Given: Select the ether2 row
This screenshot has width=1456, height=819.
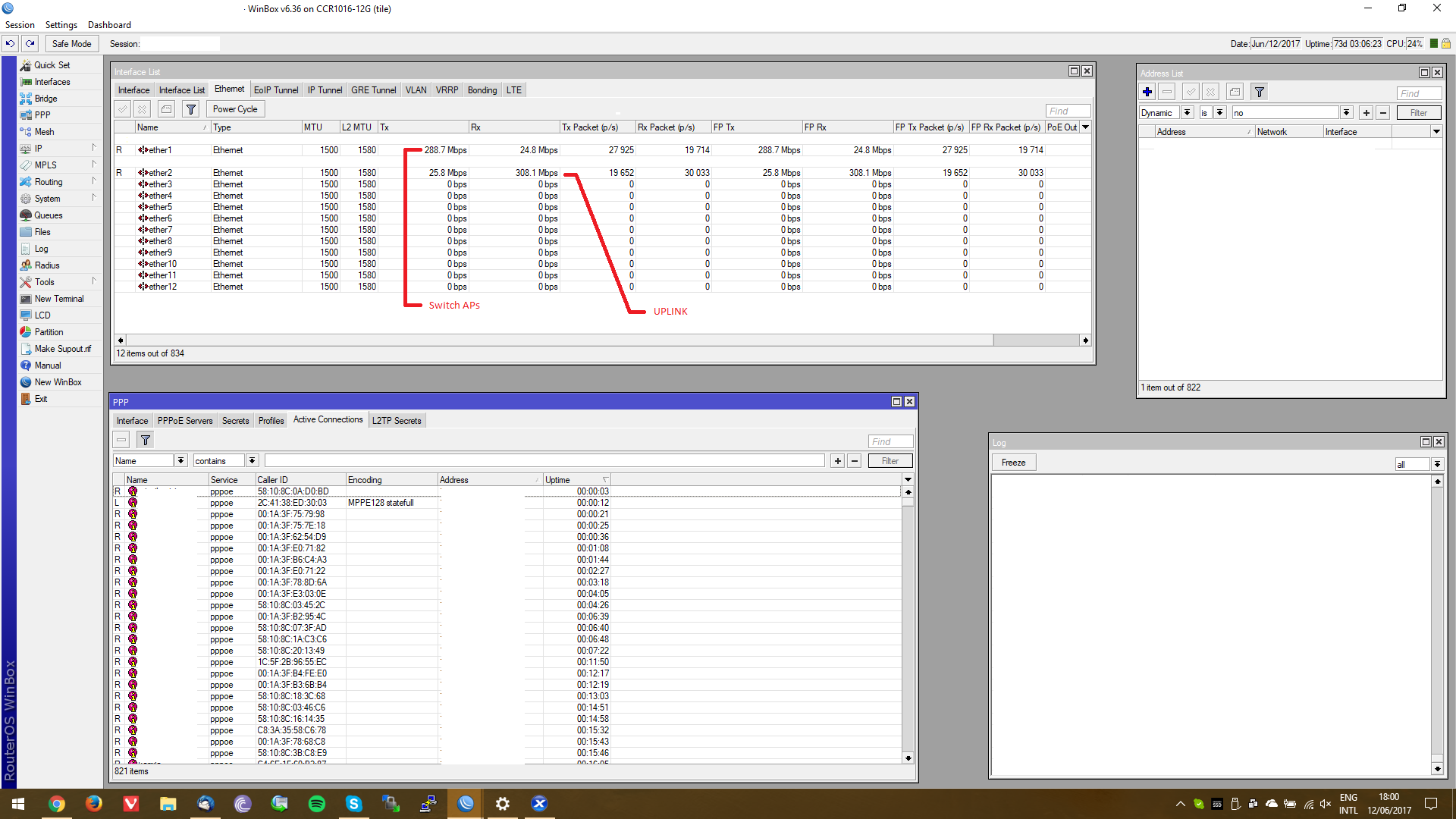Looking at the screenshot, I should (x=603, y=173).
